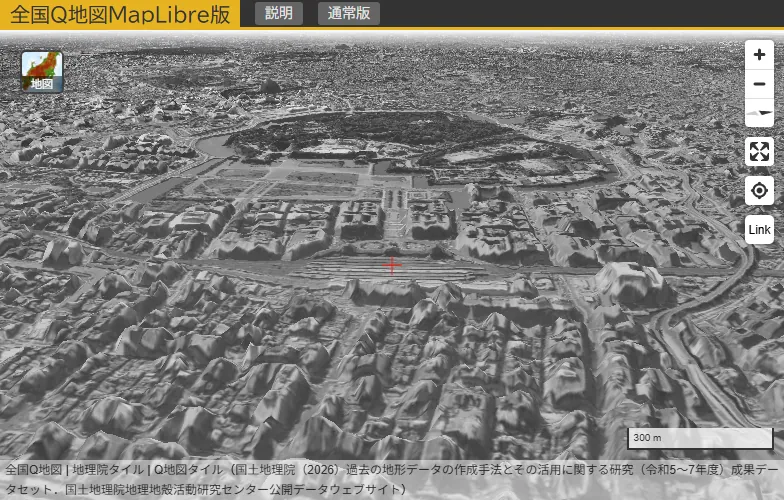The height and width of the screenshot is (500, 784).
Task: Reset map bearing with compass icon
Action: click(x=759, y=112)
